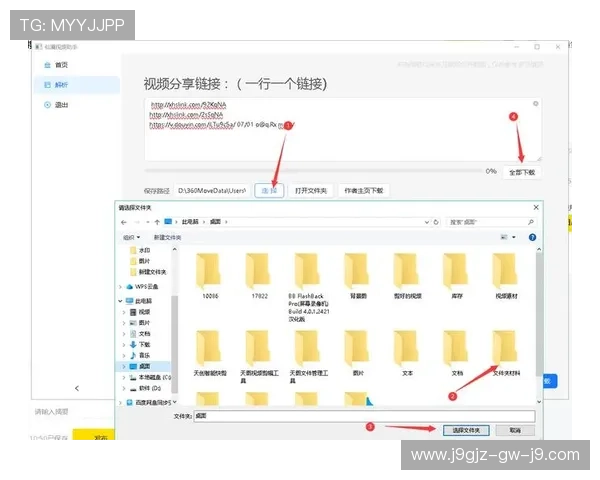The image size is (600, 480).
Task: Select the 17822 folder
Action: pos(259,276)
